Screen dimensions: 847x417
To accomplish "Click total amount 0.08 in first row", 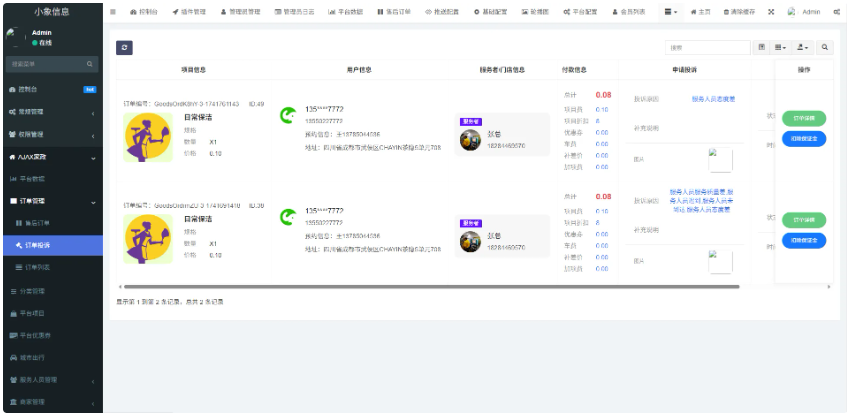I will point(603,95).
